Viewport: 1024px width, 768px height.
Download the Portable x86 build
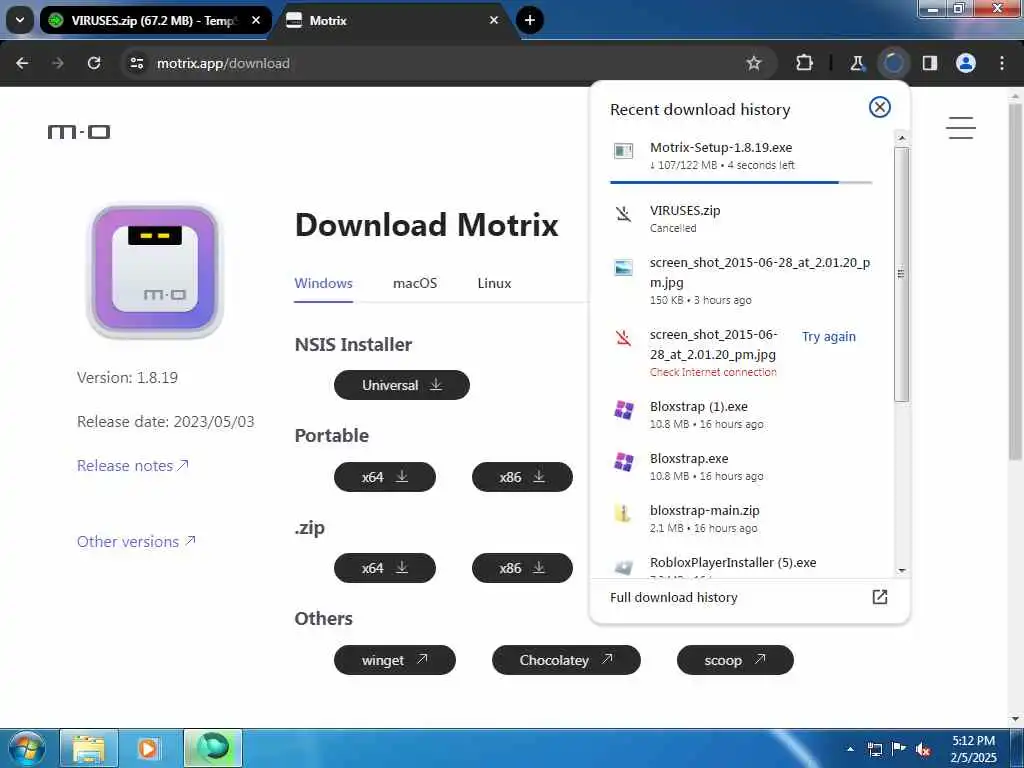pos(522,477)
